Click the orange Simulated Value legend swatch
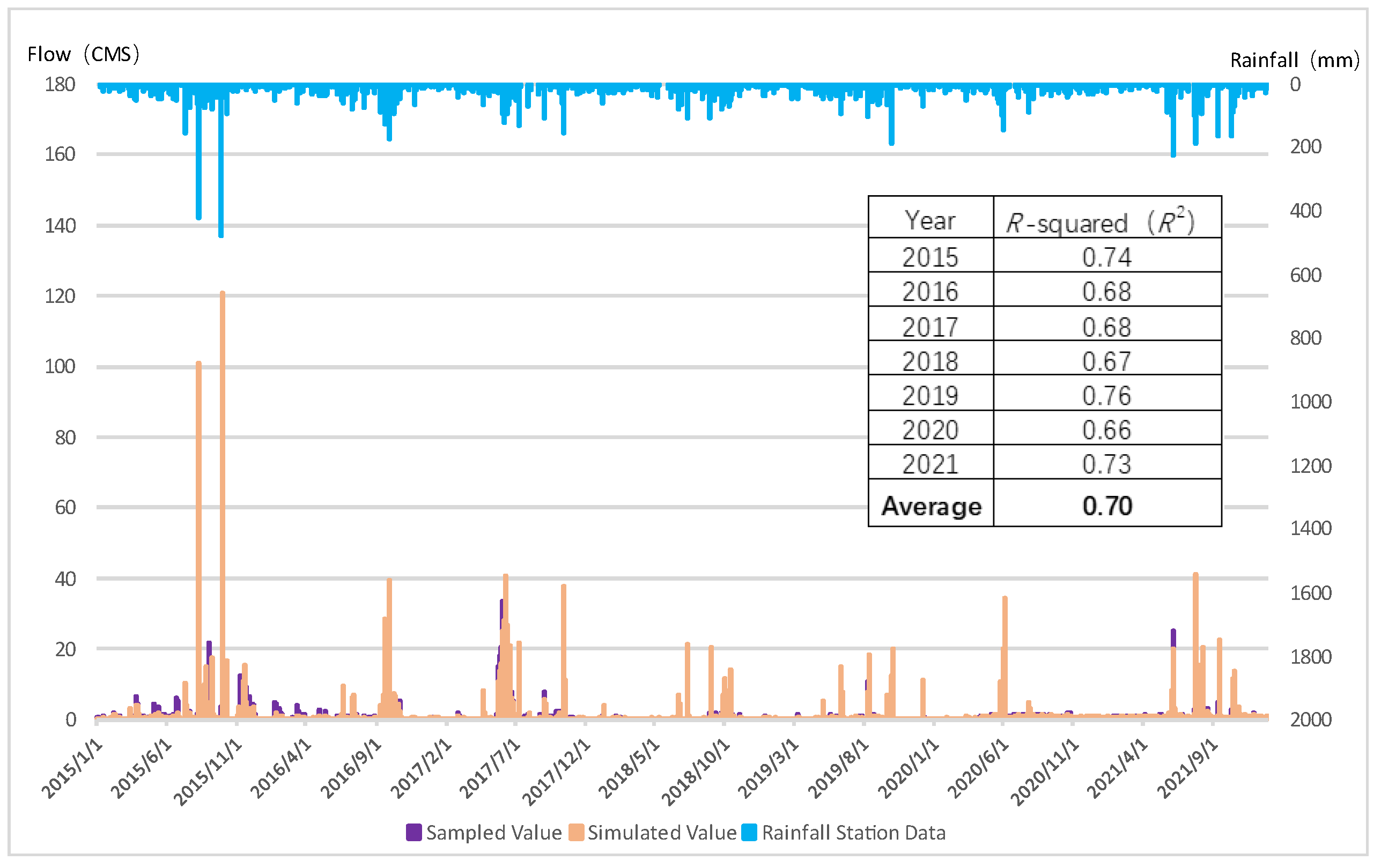This screenshot has width=1381, height=868. [x=576, y=832]
